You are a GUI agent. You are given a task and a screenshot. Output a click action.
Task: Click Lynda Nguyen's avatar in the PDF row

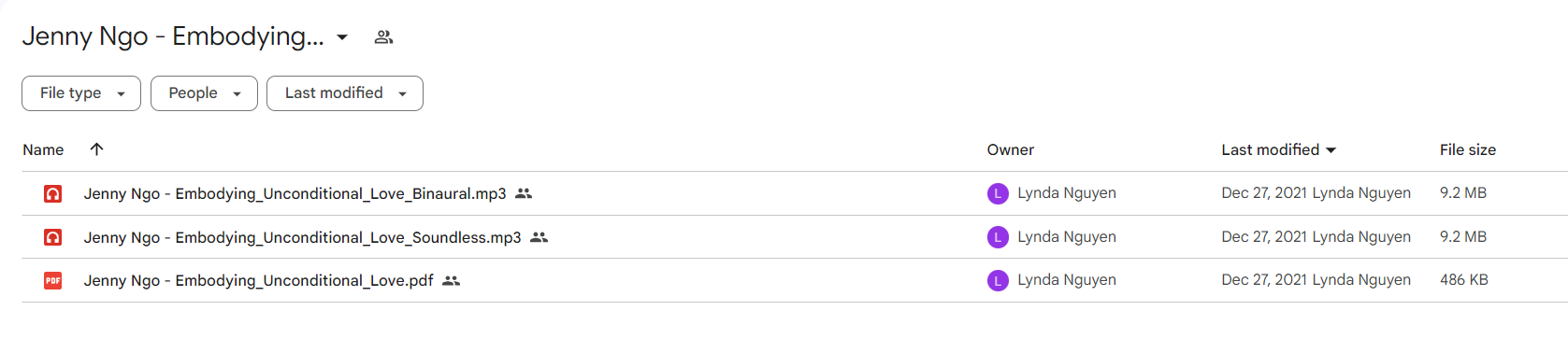click(998, 280)
